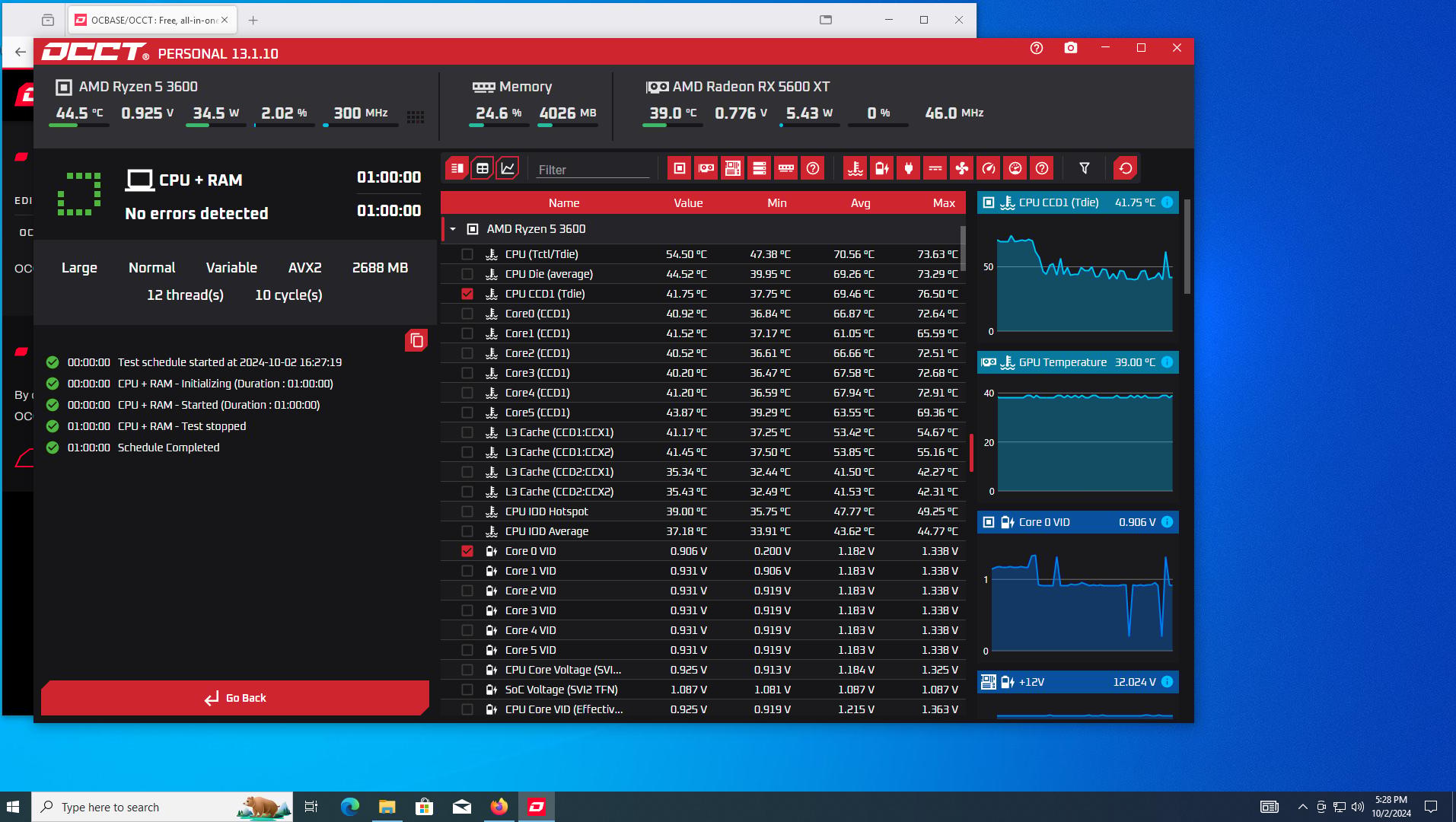Open Firefox from the taskbar
Image resolution: width=1456 pixels, height=822 pixels.
[499, 807]
